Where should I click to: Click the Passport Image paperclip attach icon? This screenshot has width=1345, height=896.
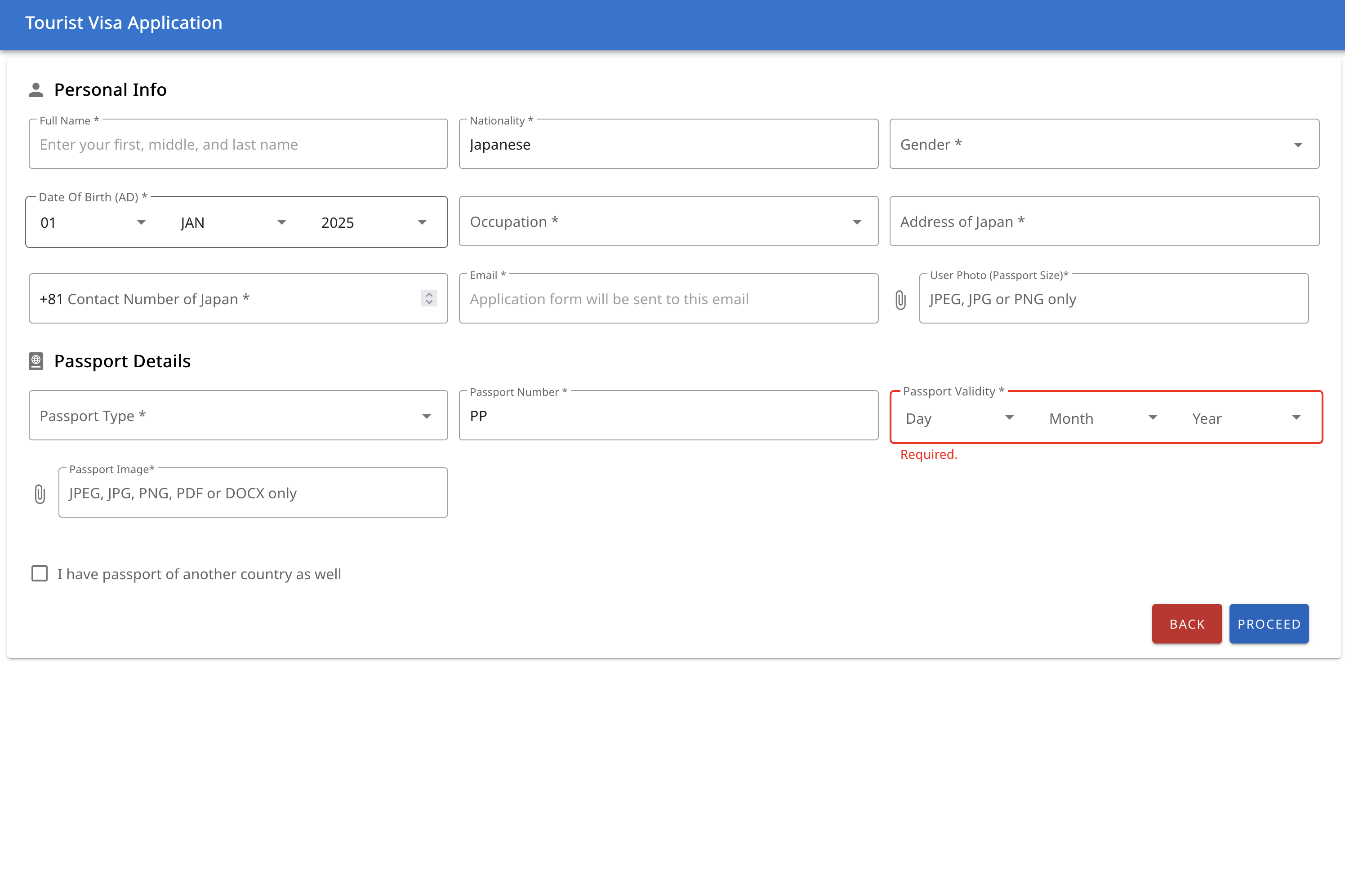[40, 494]
